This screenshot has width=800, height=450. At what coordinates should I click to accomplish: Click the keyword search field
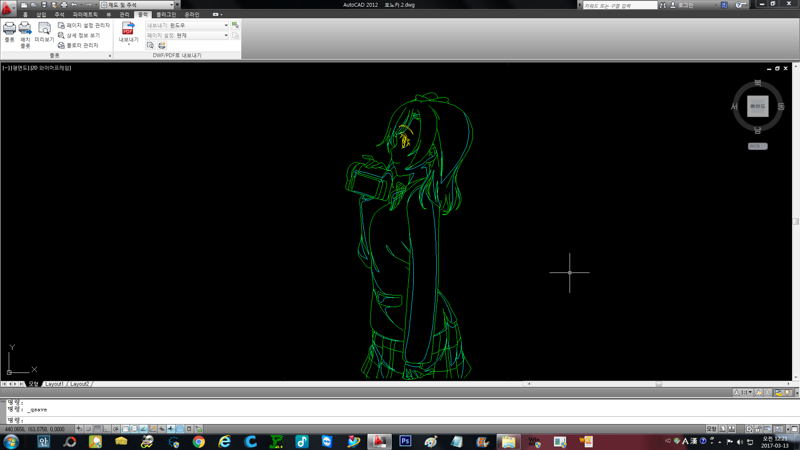pyautogui.click(x=619, y=5)
